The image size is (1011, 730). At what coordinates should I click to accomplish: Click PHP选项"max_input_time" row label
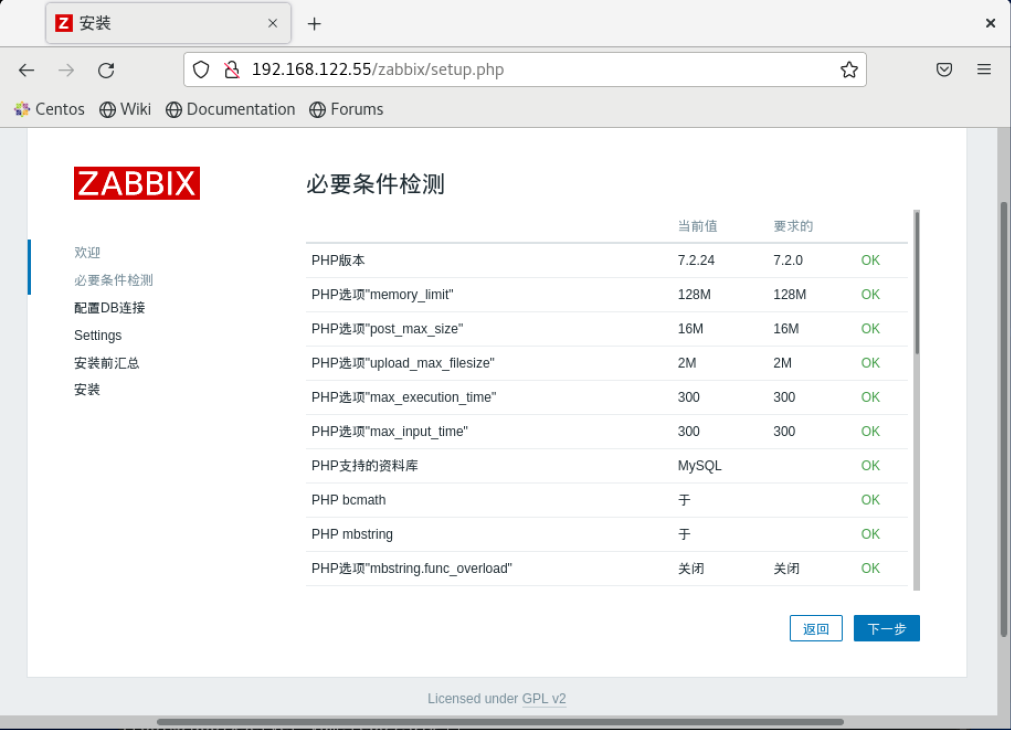click(x=389, y=431)
